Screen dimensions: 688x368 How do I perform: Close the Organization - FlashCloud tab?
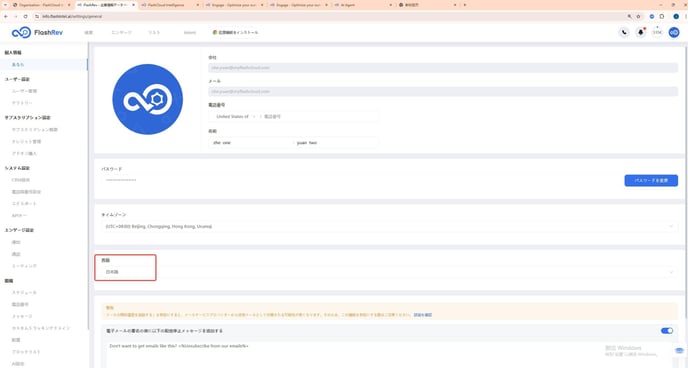pyautogui.click(x=69, y=5)
